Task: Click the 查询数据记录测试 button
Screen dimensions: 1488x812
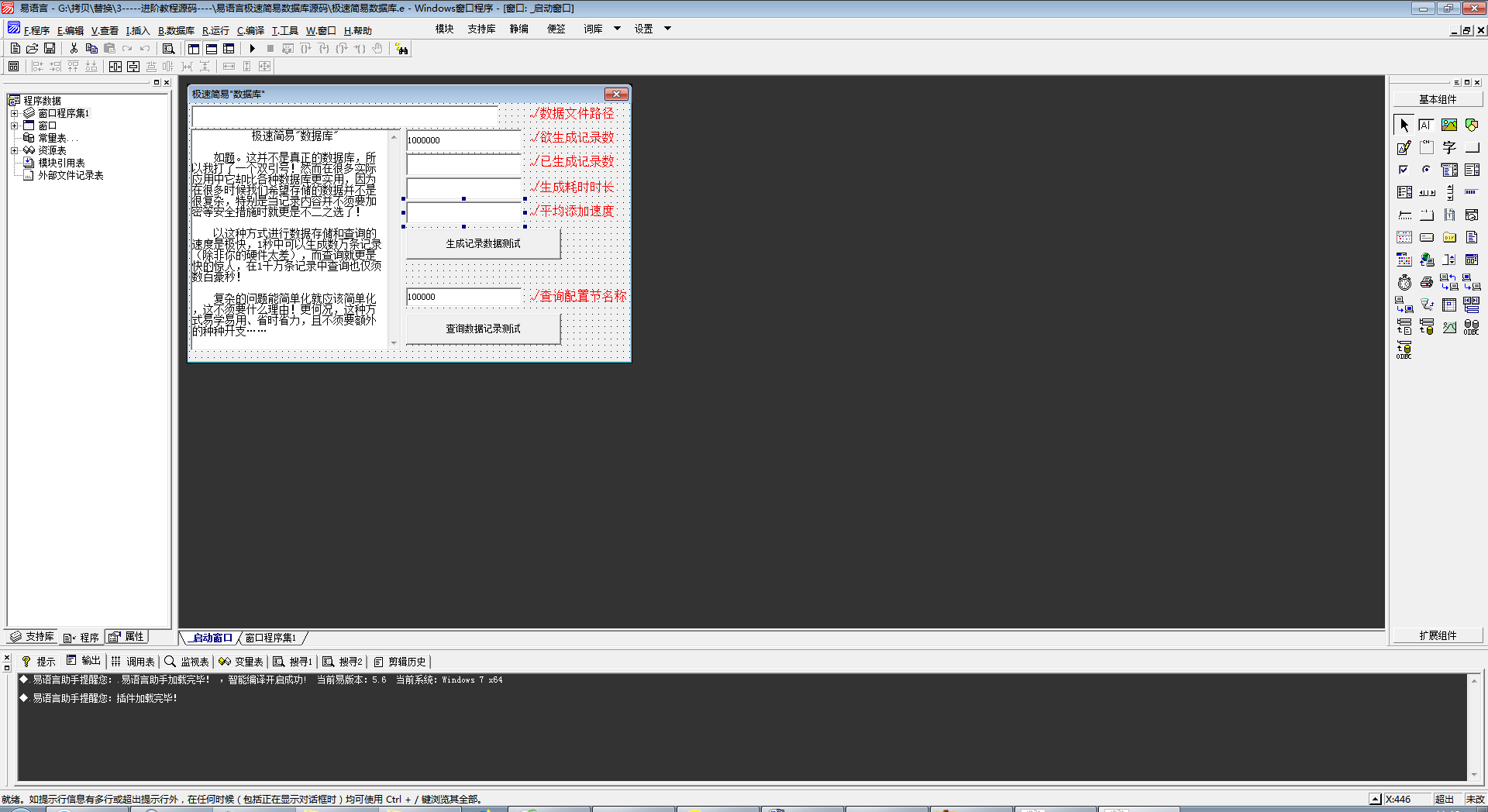Action: [x=483, y=329]
